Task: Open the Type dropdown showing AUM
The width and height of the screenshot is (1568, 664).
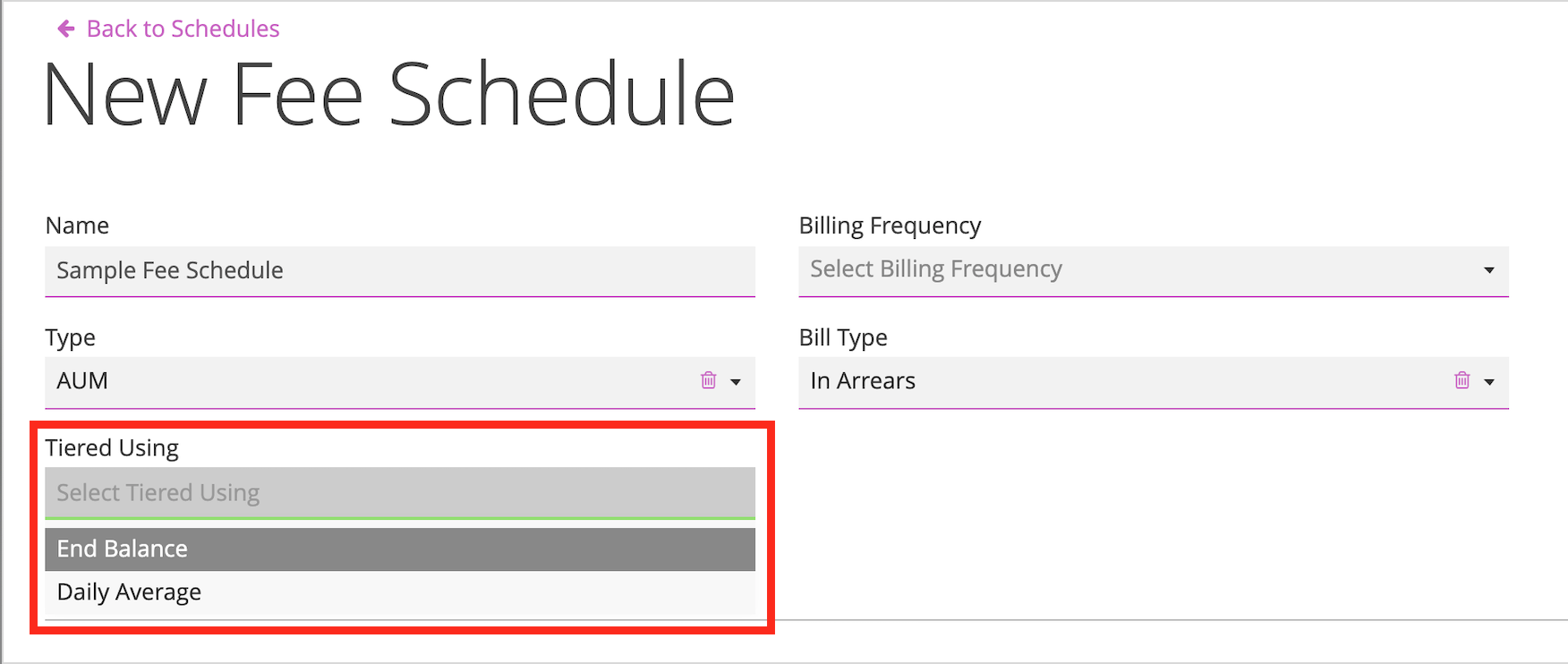Action: point(400,382)
